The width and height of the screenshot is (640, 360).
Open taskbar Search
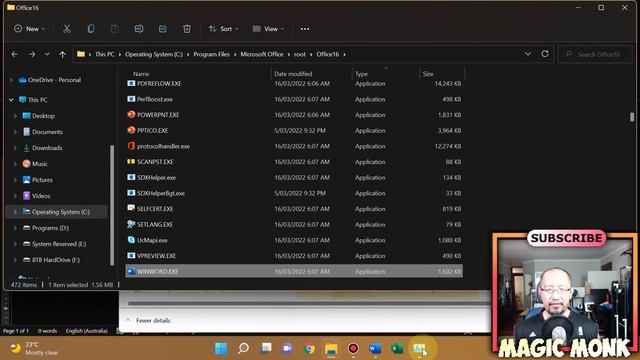tap(243, 349)
